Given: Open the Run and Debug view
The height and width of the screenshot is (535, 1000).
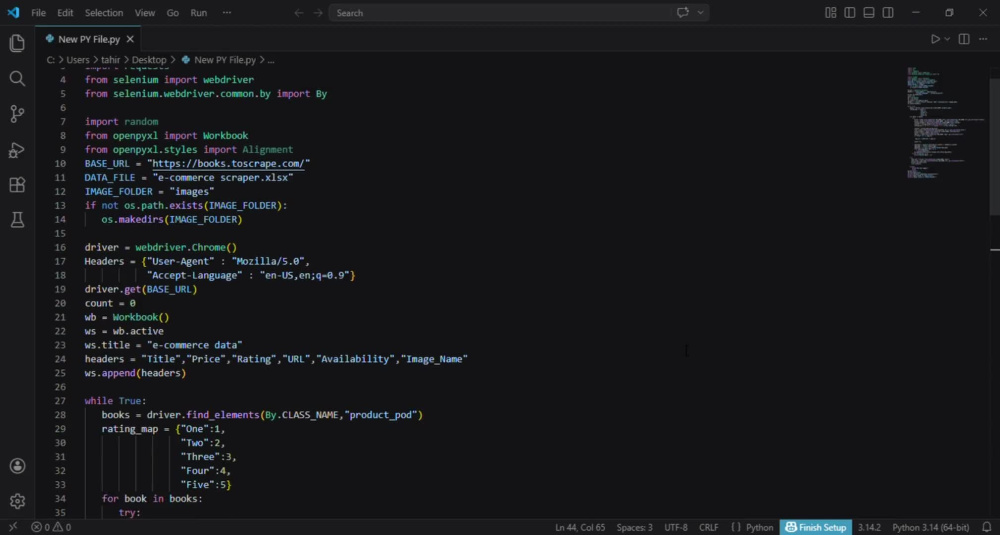Looking at the screenshot, I should point(17,150).
